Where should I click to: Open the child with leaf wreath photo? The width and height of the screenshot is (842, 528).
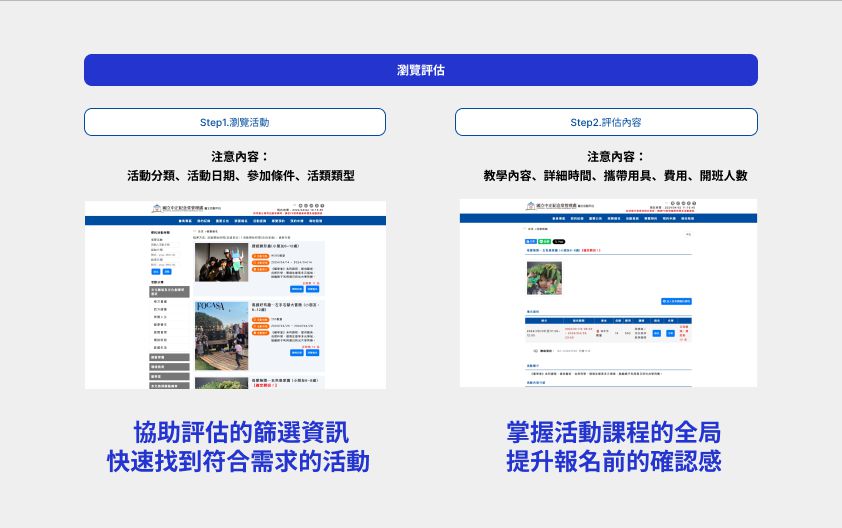[x=544, y=277]
